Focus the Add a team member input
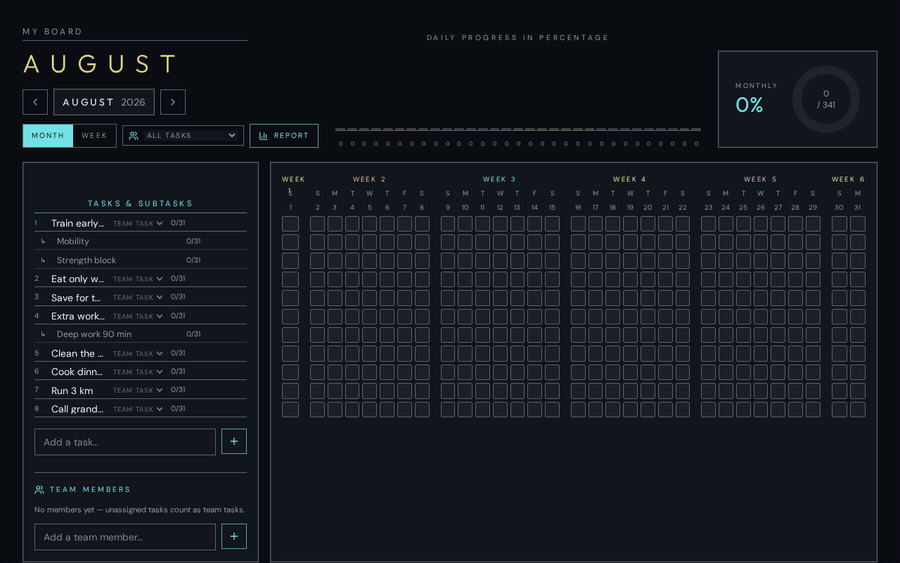 click(x=125, y=537)
